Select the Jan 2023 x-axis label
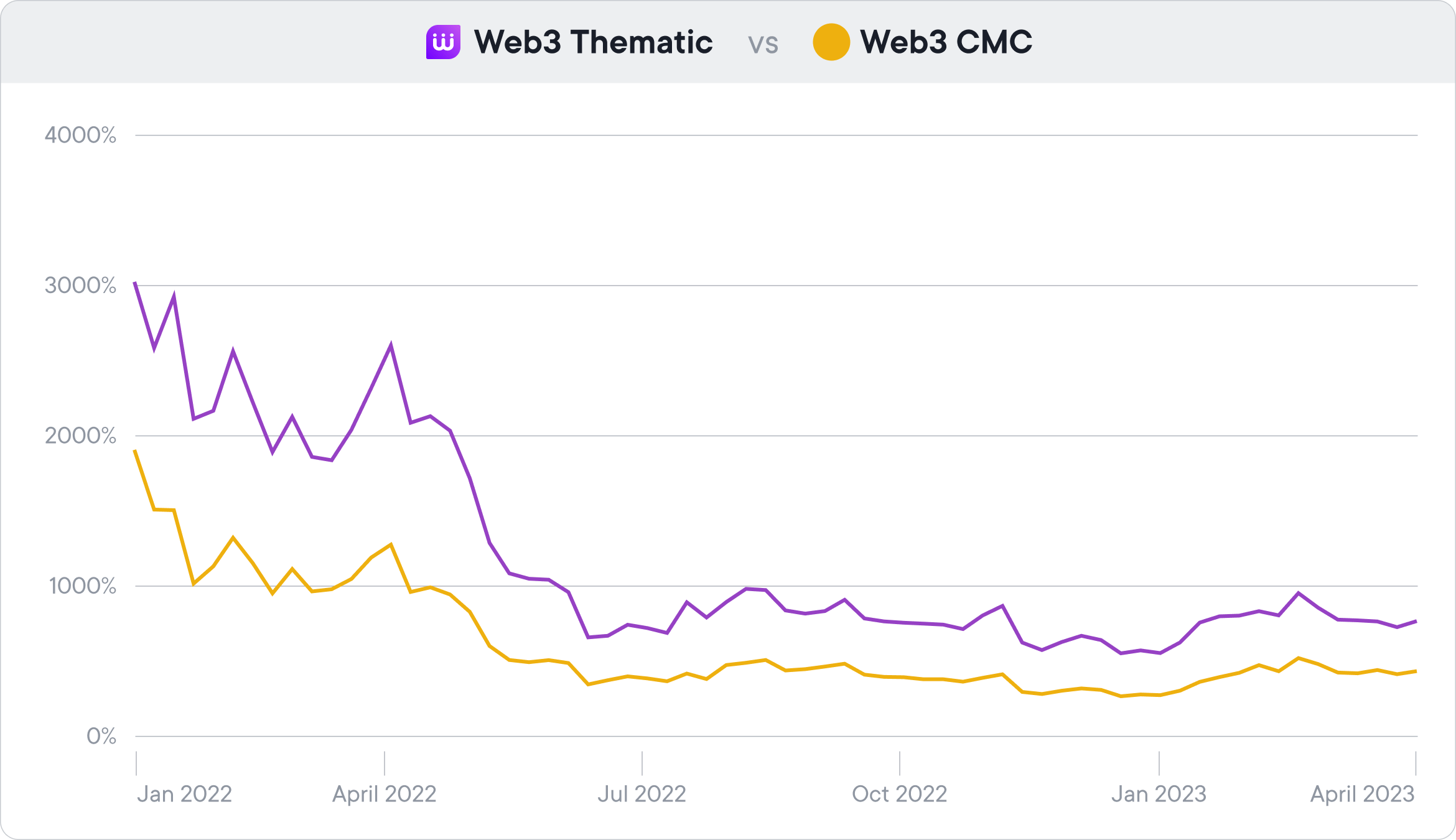 (x=1159, y=794)
